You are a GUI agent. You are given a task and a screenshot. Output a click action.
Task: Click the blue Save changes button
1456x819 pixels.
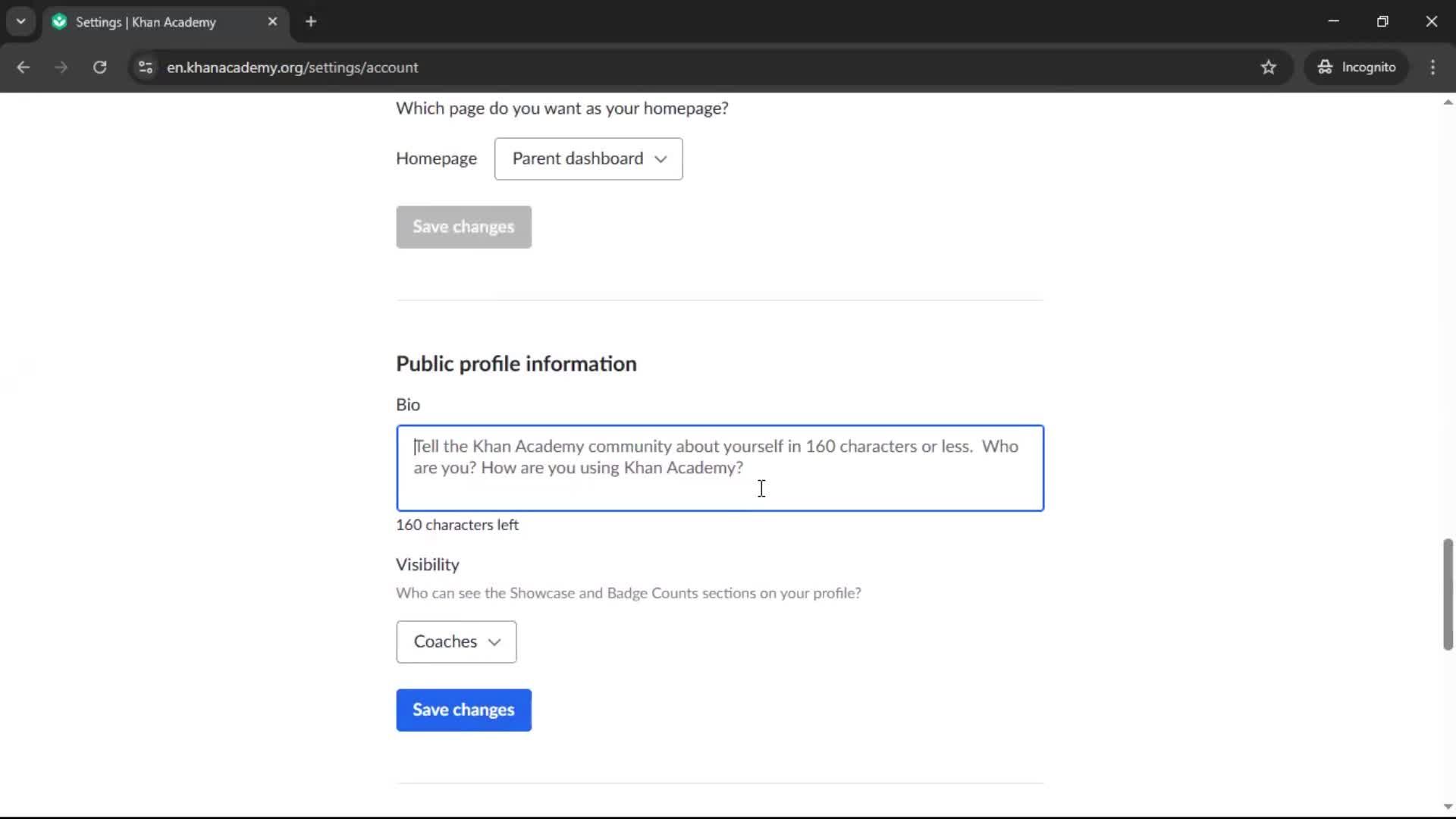[463, 710]
